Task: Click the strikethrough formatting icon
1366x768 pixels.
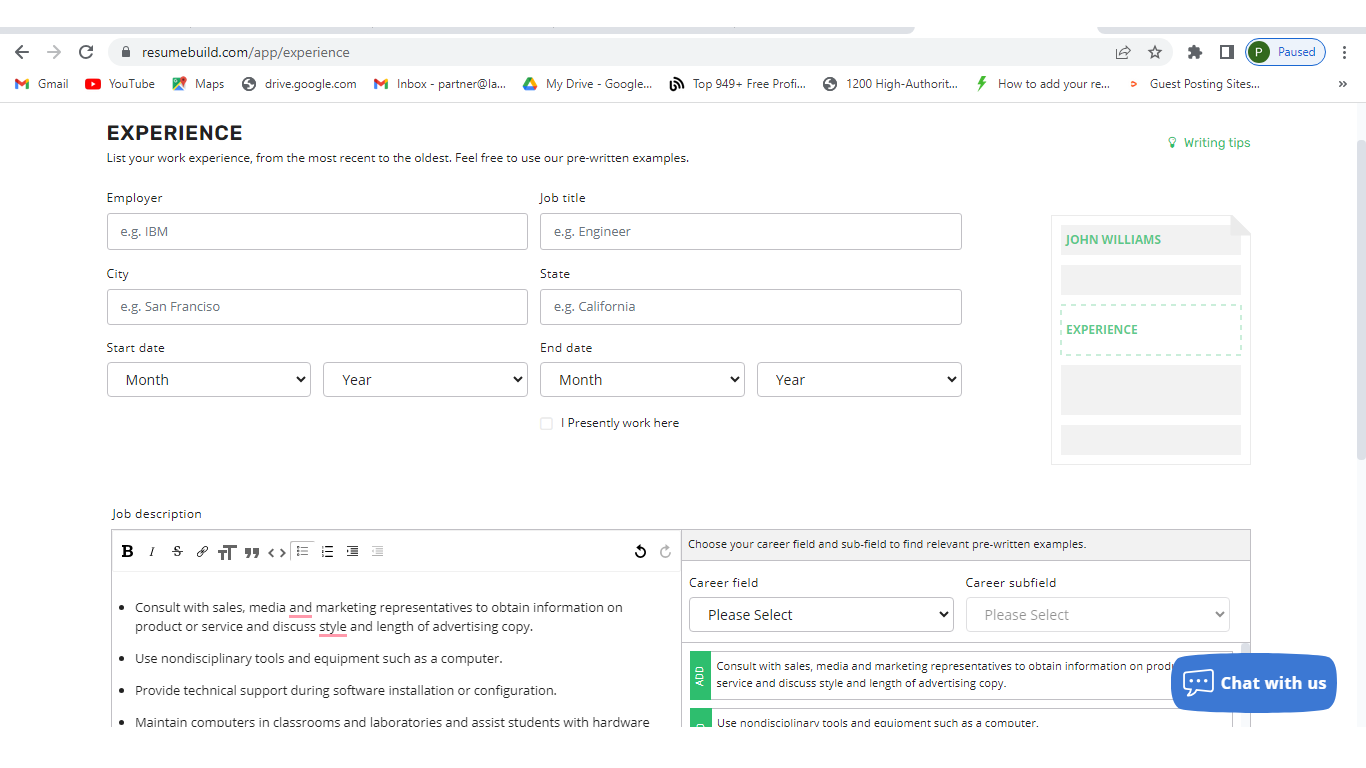Action: [x=177, y=551]
